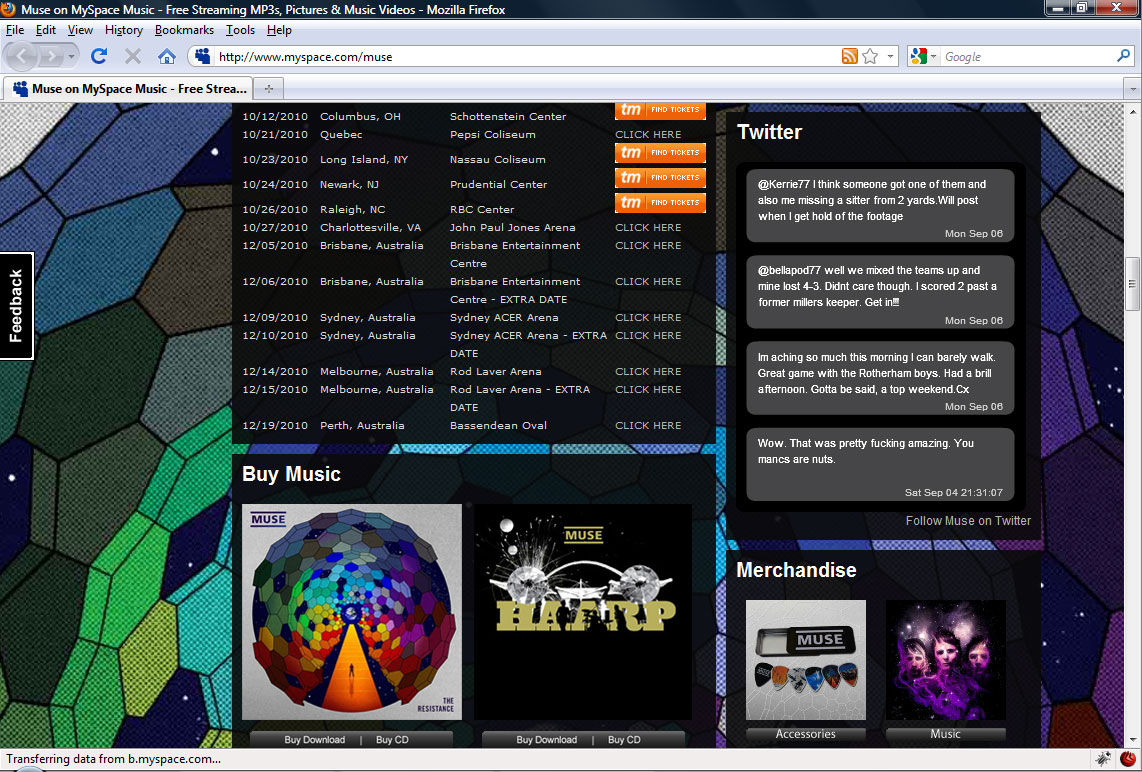
Task: Buy CD of HAARP album
Action: click(x=624, y=740)
